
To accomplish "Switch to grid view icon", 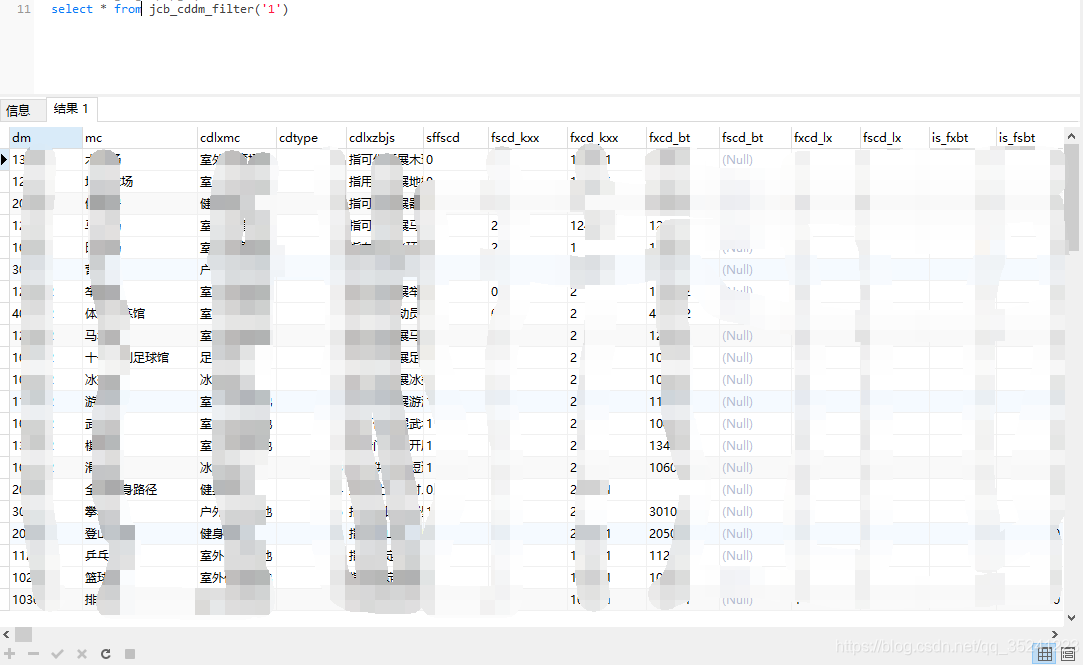I will pyautogui.click(x=1045, y=653).
